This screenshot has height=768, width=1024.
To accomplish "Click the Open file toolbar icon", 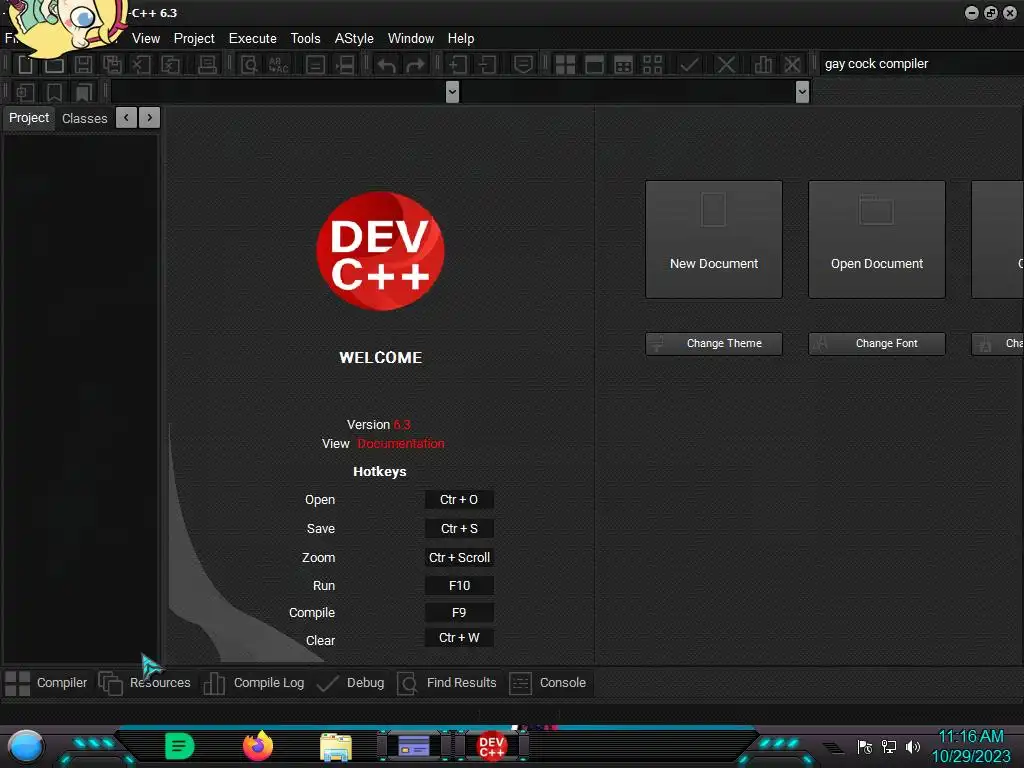I will 54,65.
